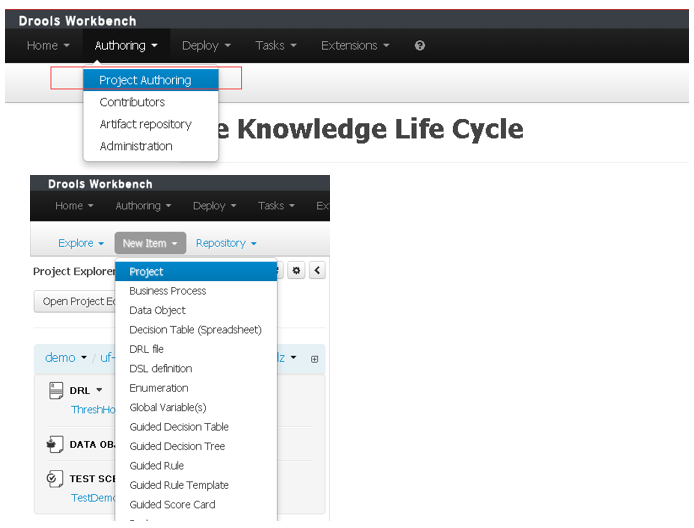Screen dimensions: 694x528
Task: Click Deploy in the lower workbench navbar
Action: pos(214,206)
